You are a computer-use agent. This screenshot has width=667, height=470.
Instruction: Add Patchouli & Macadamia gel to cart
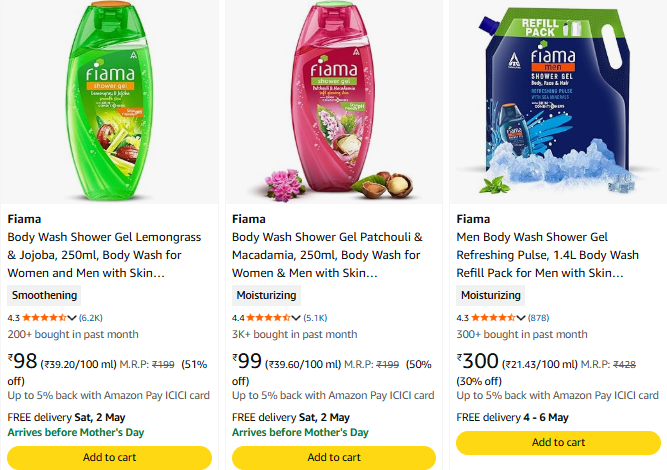(x=334, y=457)
